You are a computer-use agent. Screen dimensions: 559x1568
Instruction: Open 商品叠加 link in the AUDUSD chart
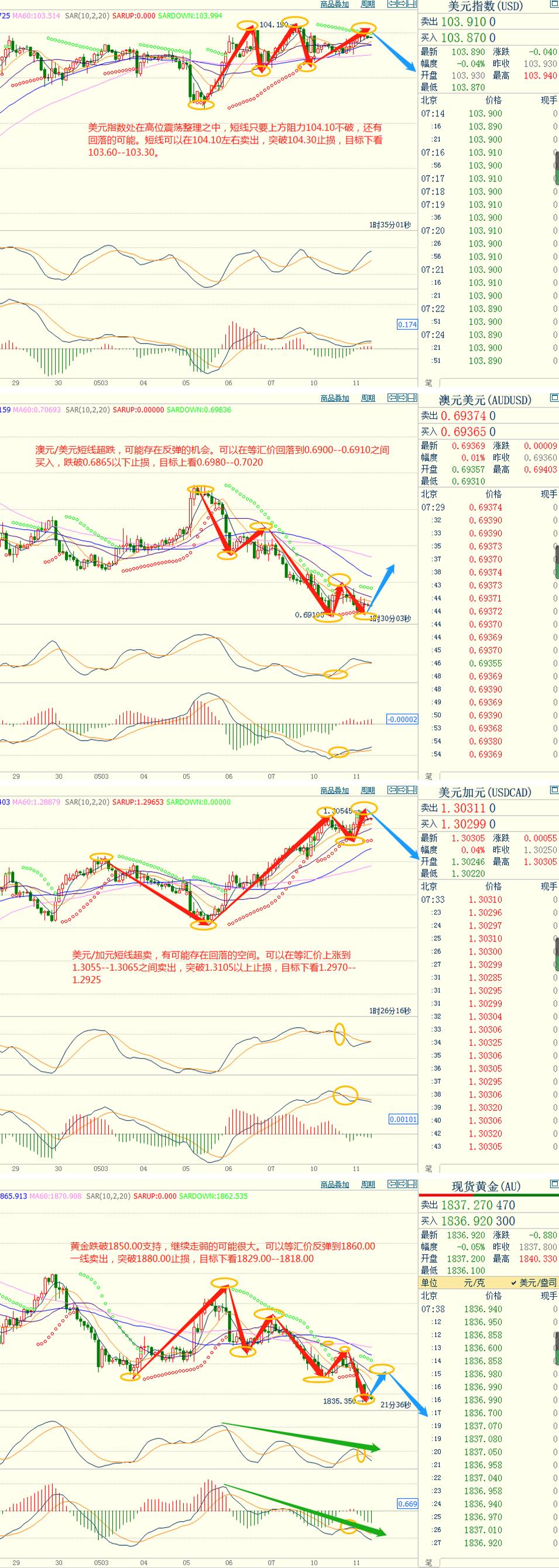point(335,398)
